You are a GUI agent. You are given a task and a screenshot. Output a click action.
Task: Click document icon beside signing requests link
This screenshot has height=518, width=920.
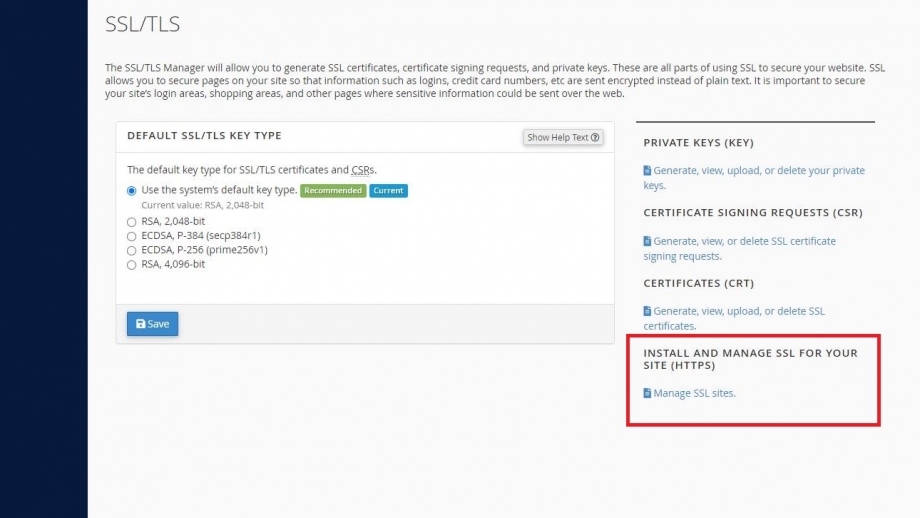(647, 241)
